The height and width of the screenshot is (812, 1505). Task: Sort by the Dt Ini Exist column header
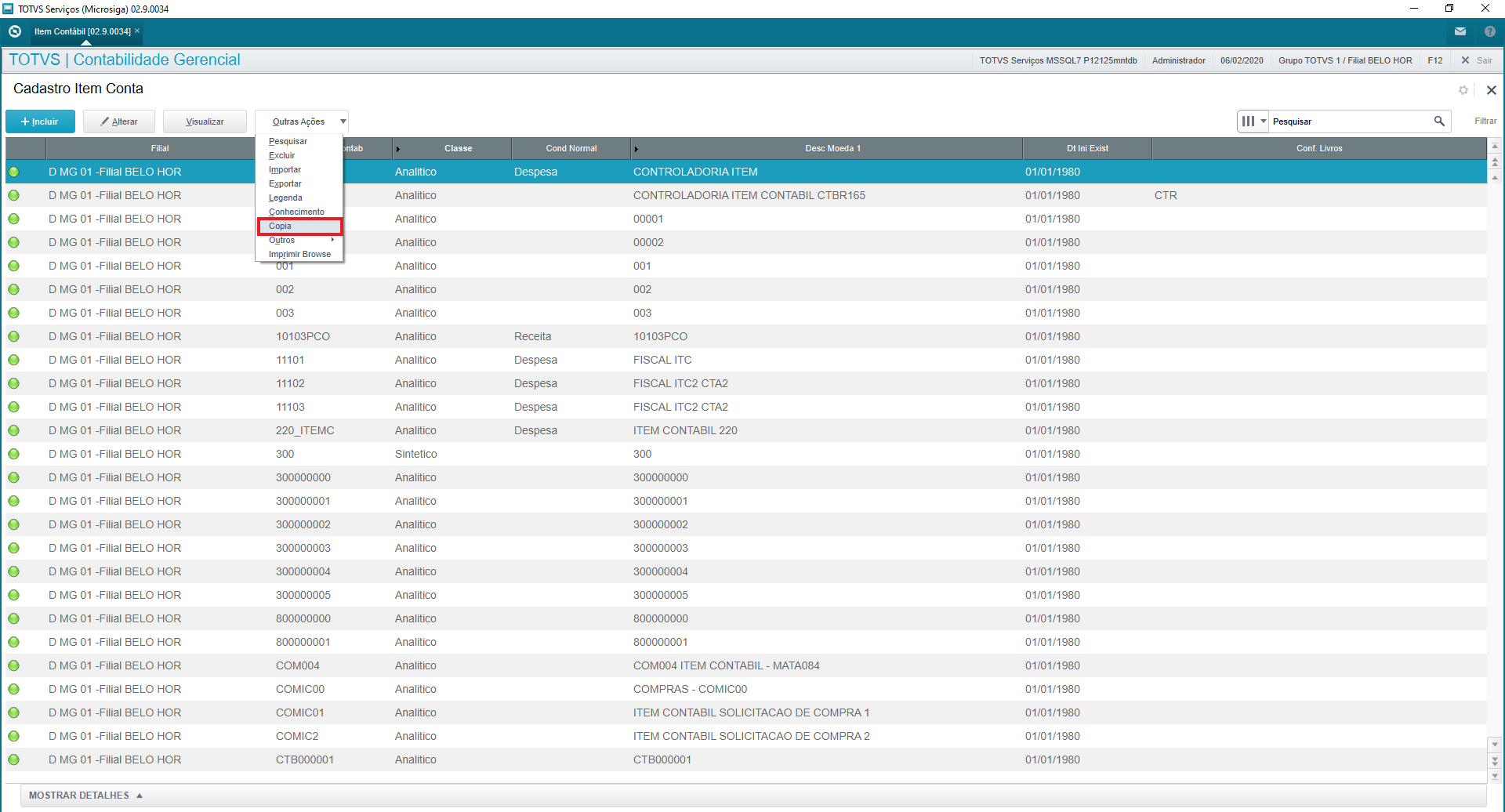tap(1087, 148)
